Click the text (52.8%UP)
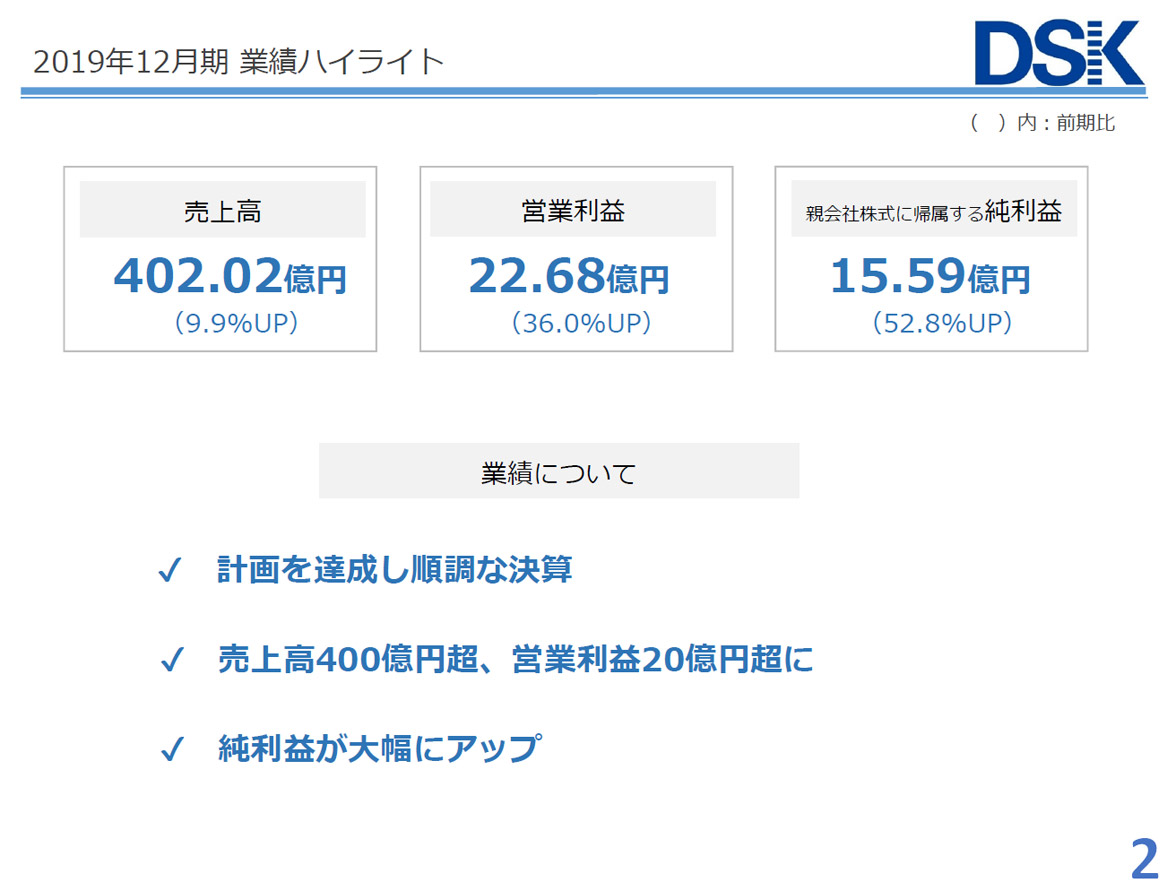The image size is (1176, 882). 943,323
